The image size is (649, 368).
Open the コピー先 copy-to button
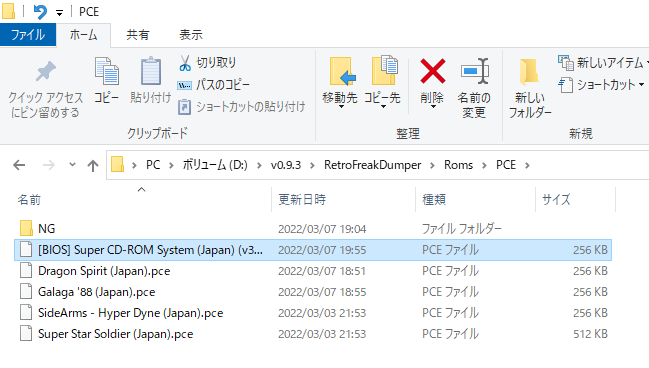pyautogui.click(x=382, y=83)
